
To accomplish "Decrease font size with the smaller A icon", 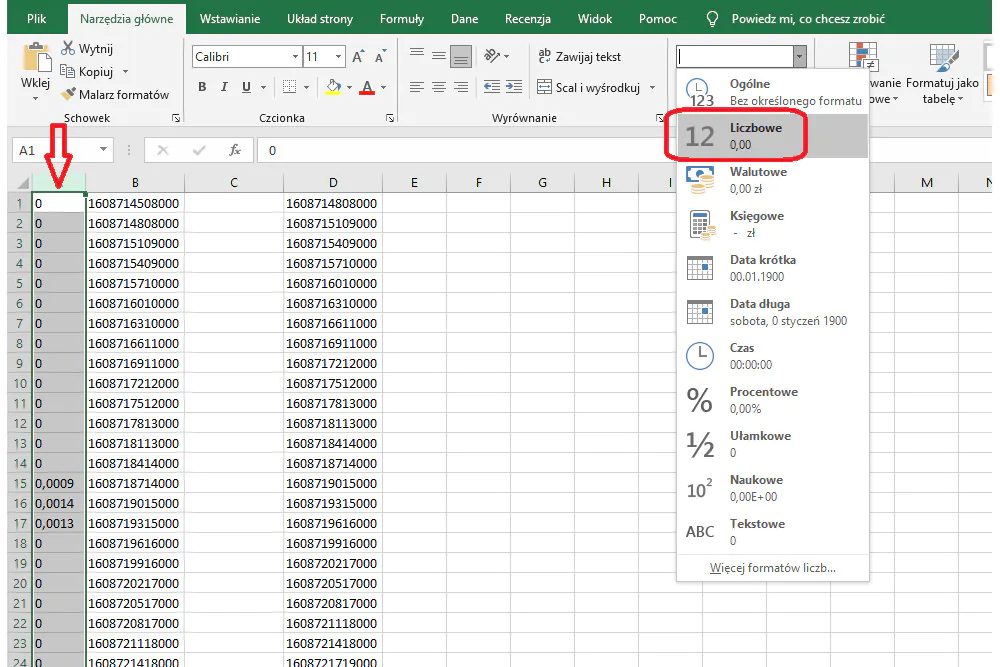I will [380, 57].
